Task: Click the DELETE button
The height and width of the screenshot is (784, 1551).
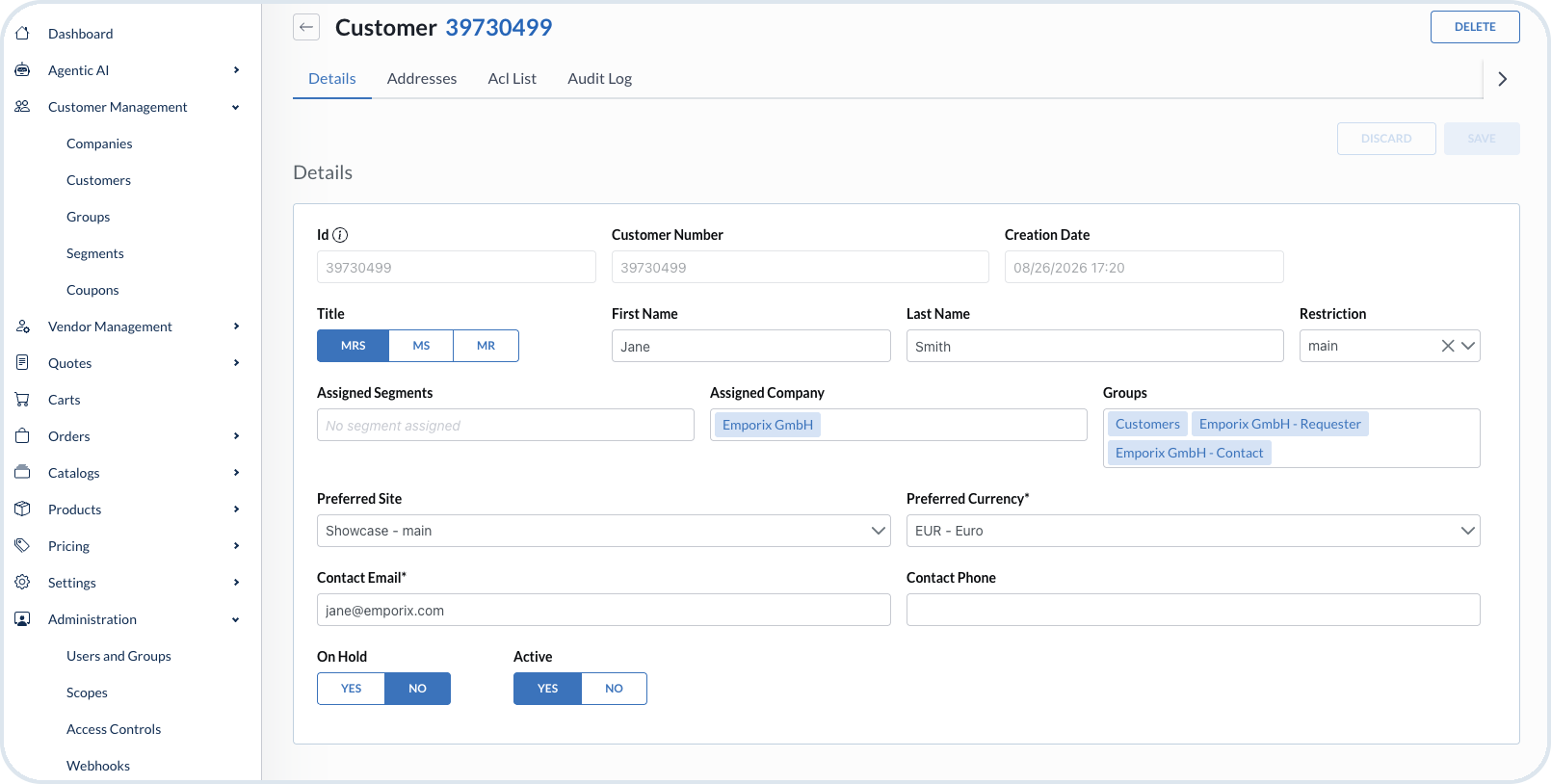Action: pyautogui.click(x=1475, y=27)
